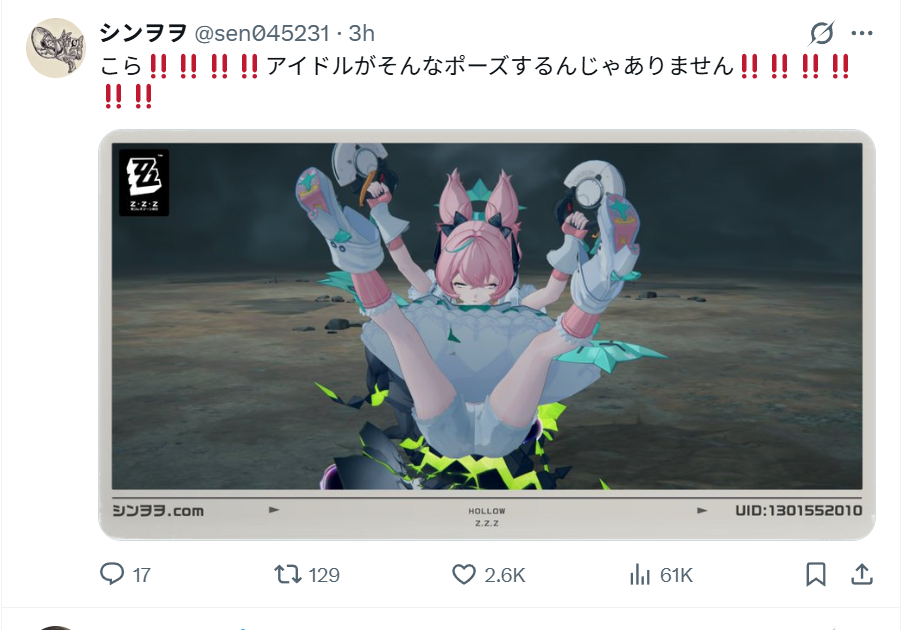Click the 17 replies count
This screenshot has height=630, width=913.
tap(141, 575)
